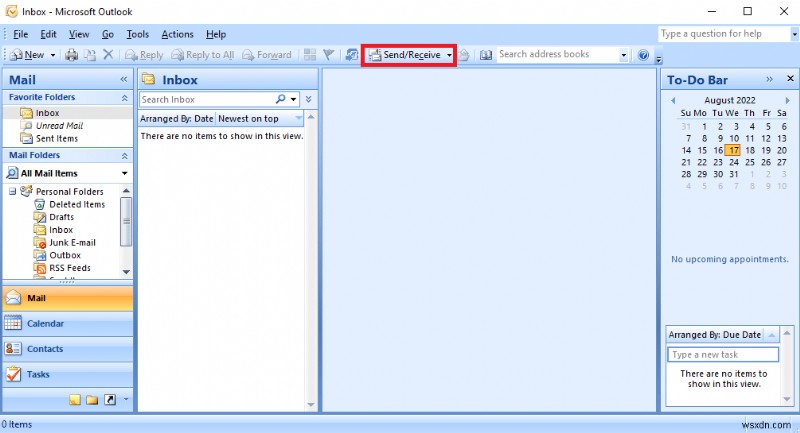Click the Delete X icon in toolbar

108,54
